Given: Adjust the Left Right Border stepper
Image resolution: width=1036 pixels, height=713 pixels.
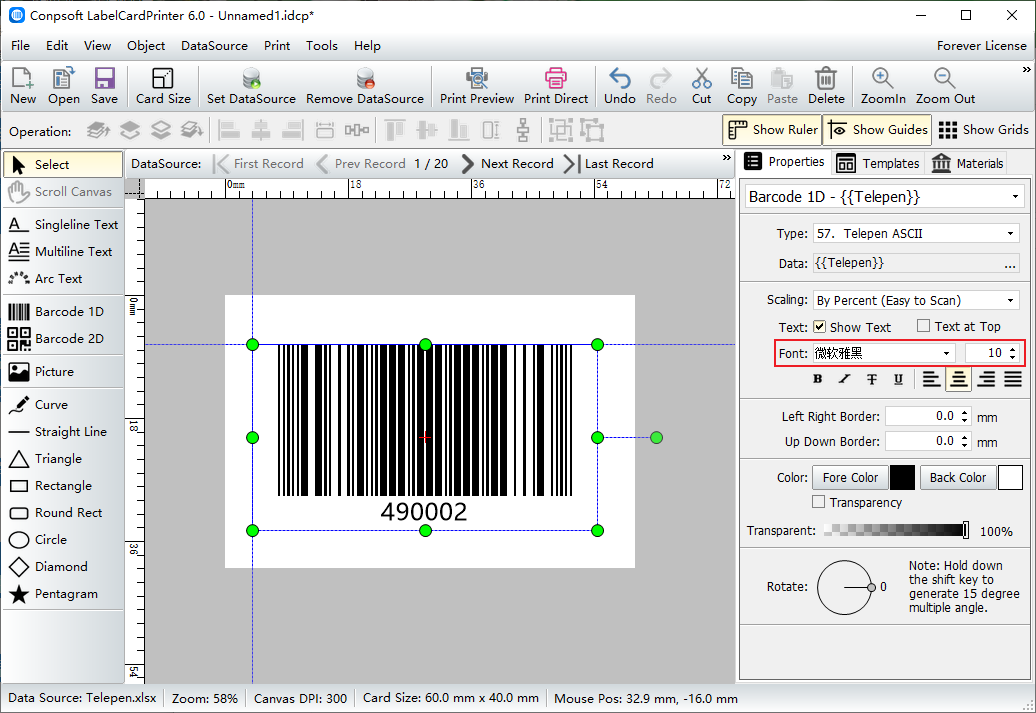Looking at the screenshot, I should click(965, 416).
